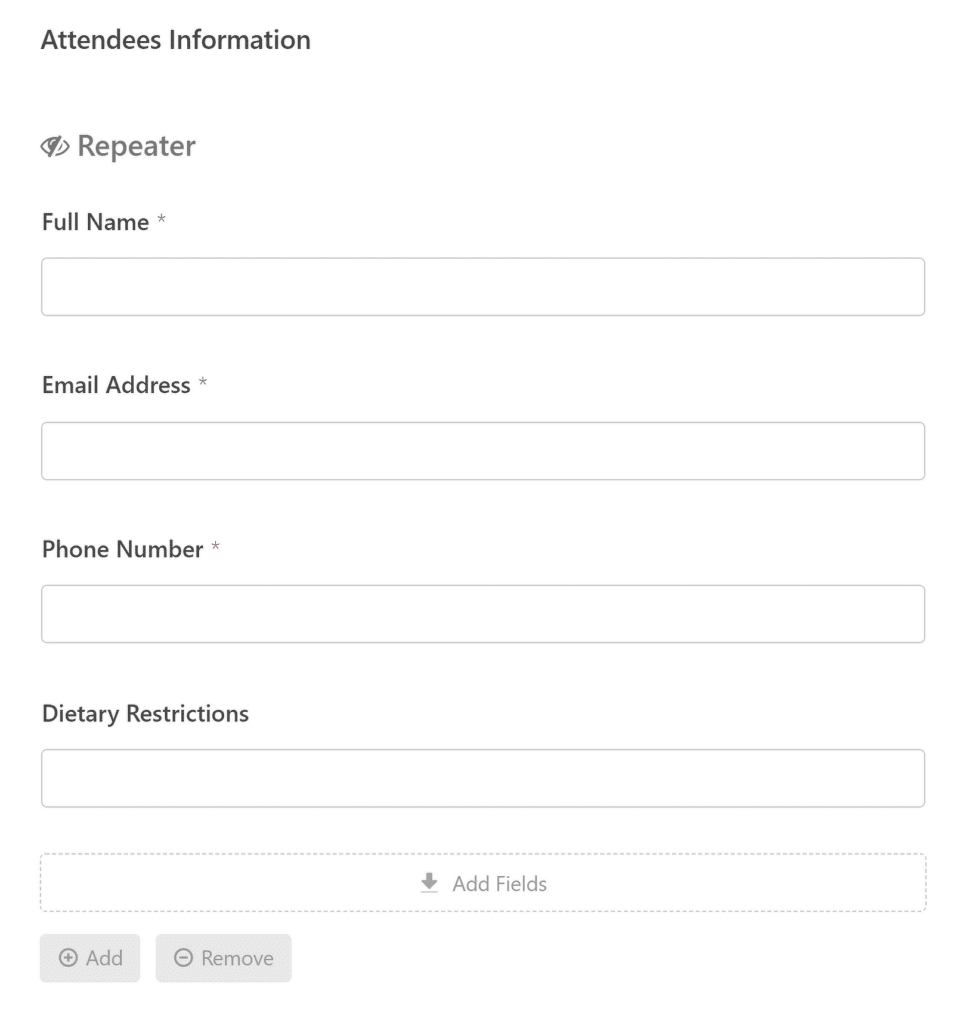954x1024 pixels.
Task: Click the required asterisk next to Full Name
Action: [161, 219]
